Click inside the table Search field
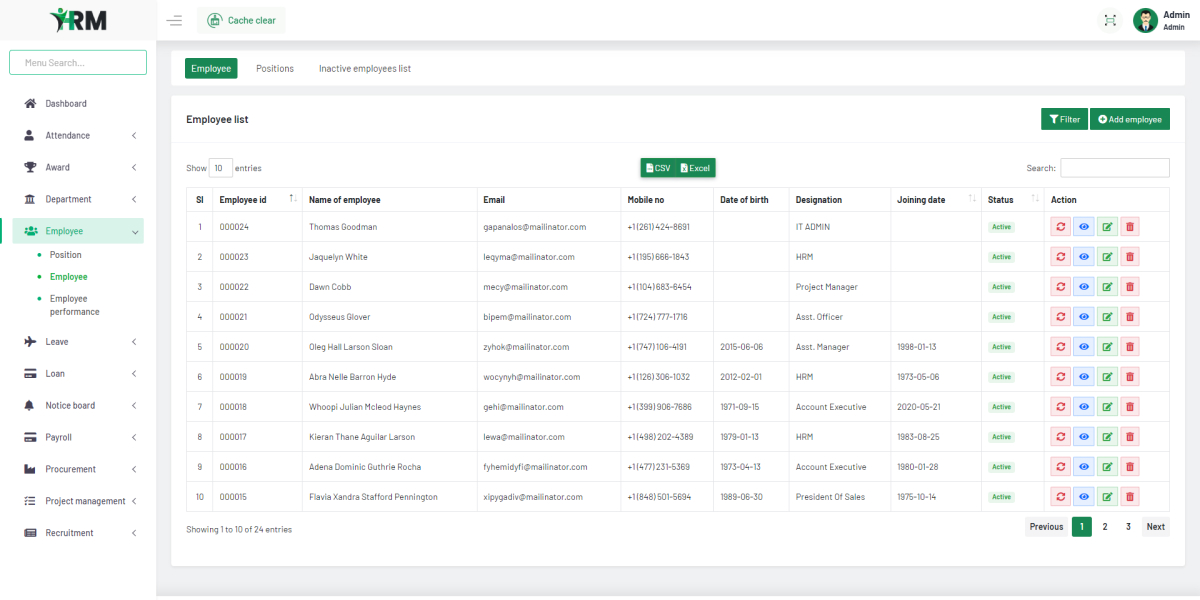 (x=1115, y=167)
